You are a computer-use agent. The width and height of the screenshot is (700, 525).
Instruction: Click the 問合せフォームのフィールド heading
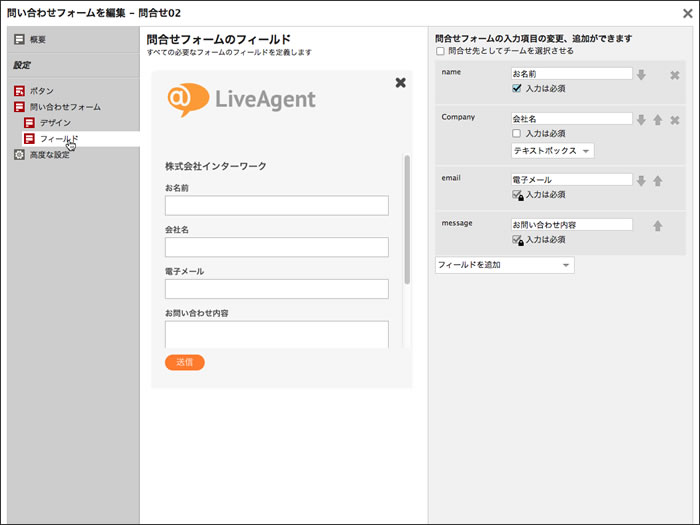pos(219,39)
